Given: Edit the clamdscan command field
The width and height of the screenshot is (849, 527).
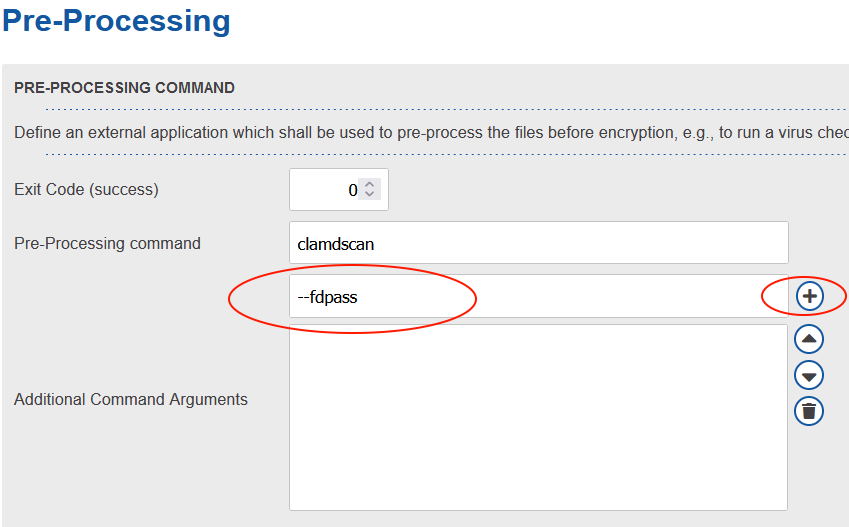Looking at the screenshot, I should coord(539,243).
